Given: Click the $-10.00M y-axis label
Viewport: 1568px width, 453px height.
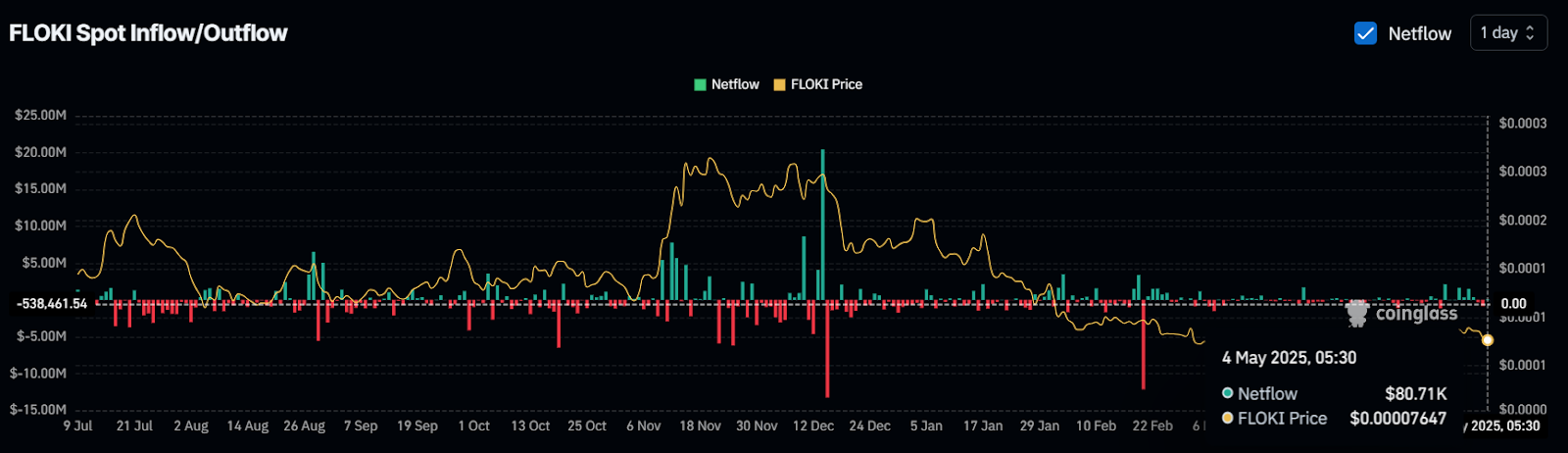Looking at the screenshot, I should (38, 374).
